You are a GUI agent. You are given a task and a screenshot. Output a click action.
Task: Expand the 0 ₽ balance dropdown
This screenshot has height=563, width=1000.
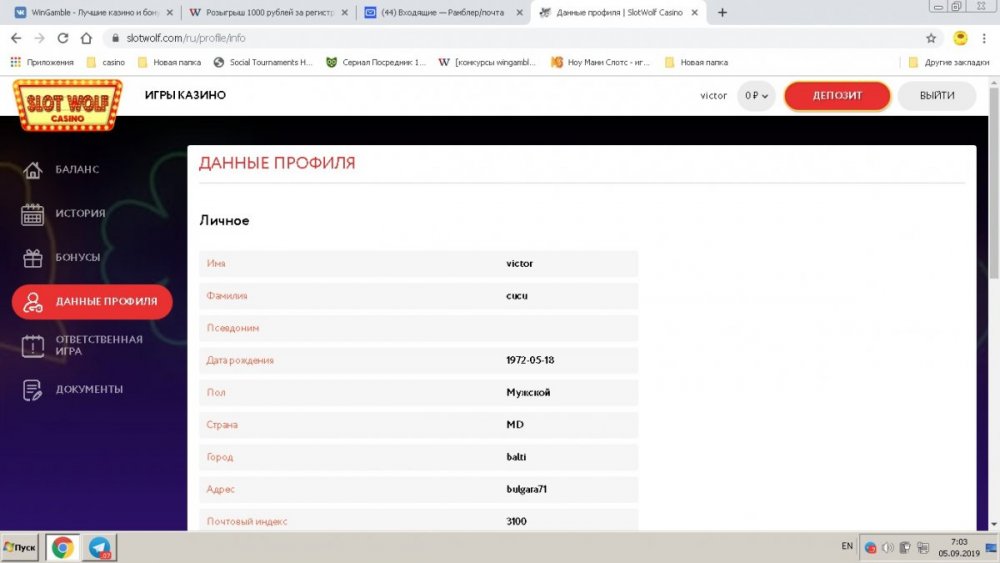point(756,96)
